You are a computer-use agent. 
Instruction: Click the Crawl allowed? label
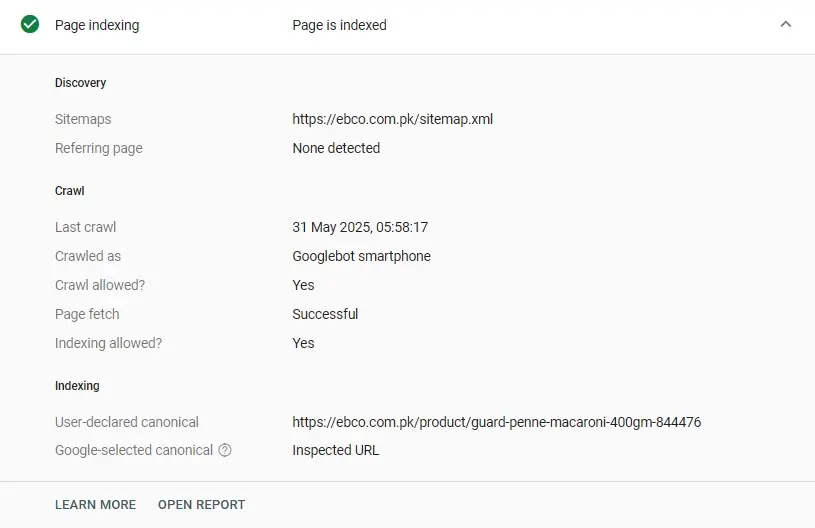click(100, 285)
